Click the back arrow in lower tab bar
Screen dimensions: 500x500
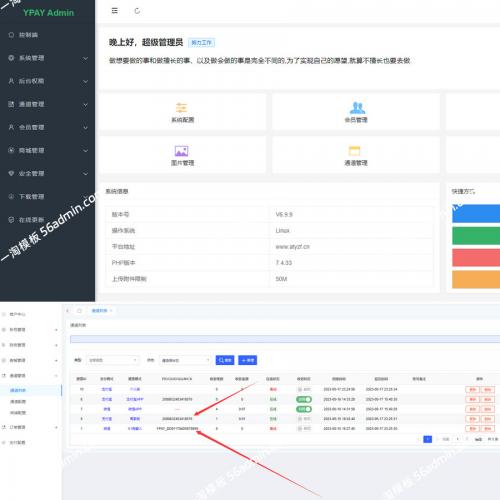click(68, 311)
